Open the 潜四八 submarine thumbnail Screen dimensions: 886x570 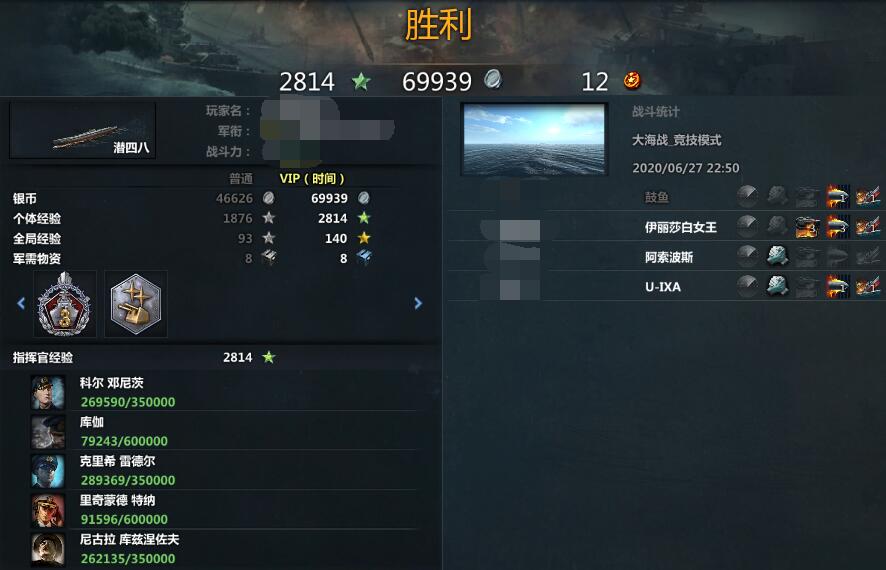82,130
